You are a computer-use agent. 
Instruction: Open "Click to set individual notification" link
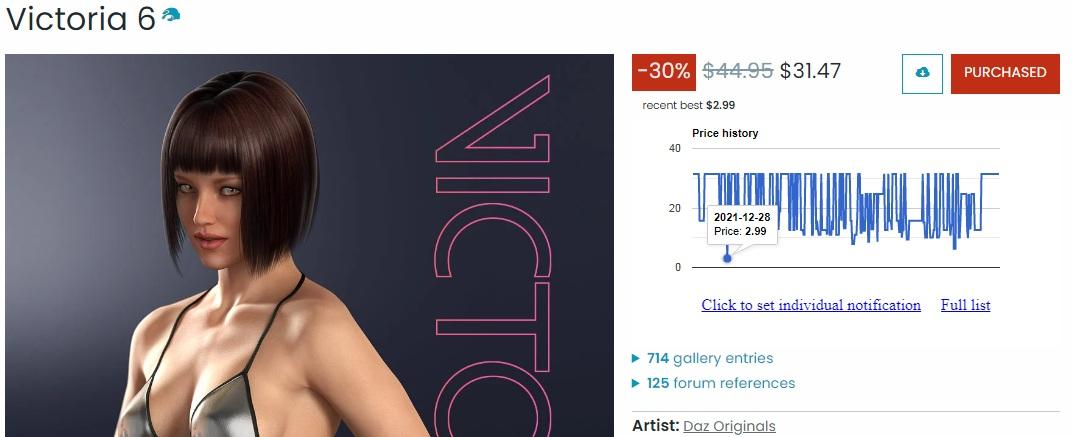pos(811,305)
